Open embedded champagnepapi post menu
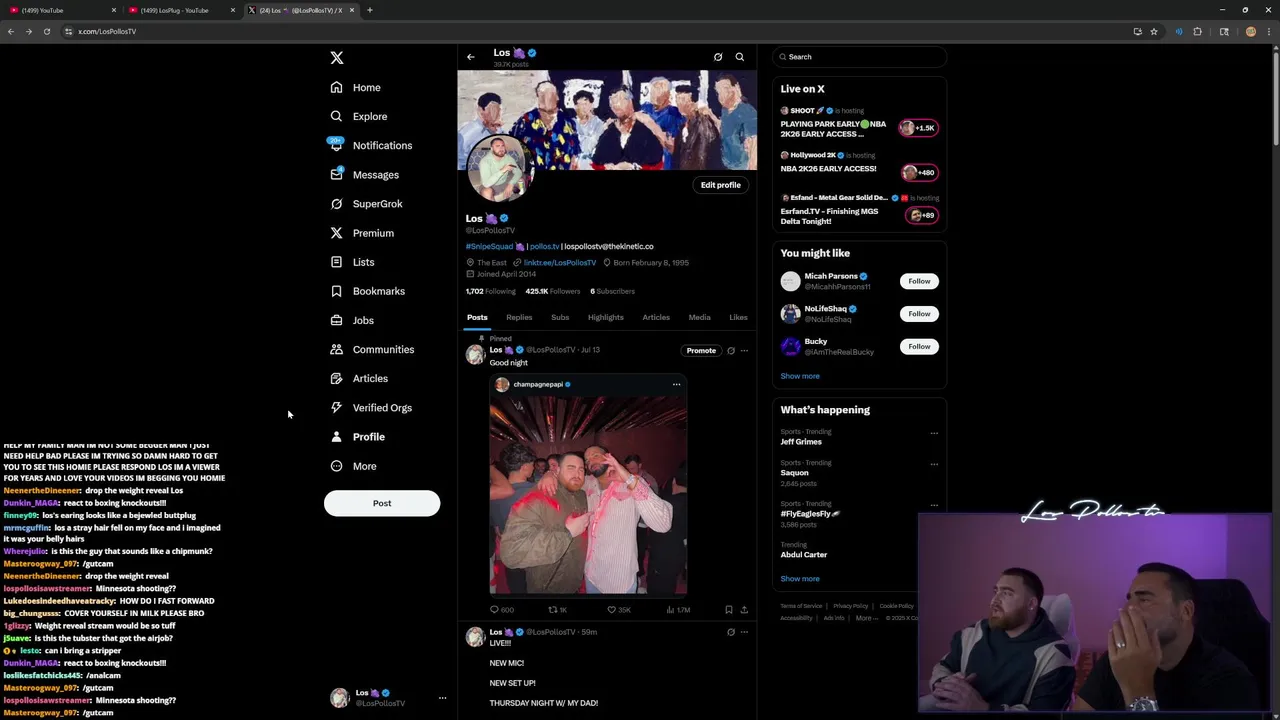The width and height of the screenshot is (1280, 720). (676, 384)
